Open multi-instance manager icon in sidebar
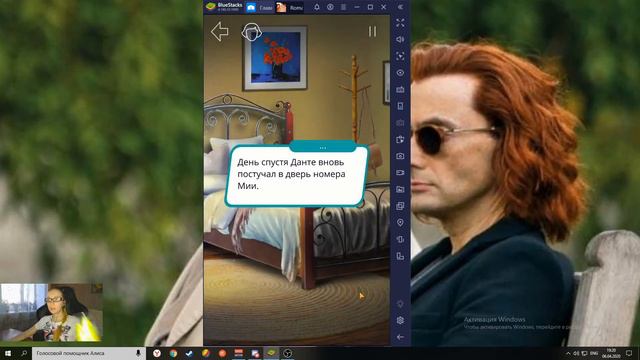This screenshot has height=360, width=640. coord(400,206)
